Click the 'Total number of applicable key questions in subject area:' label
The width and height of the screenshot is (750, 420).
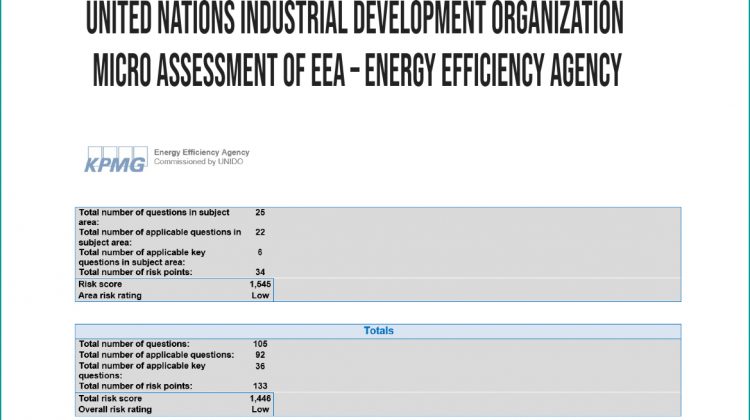(x=142, y=257)
